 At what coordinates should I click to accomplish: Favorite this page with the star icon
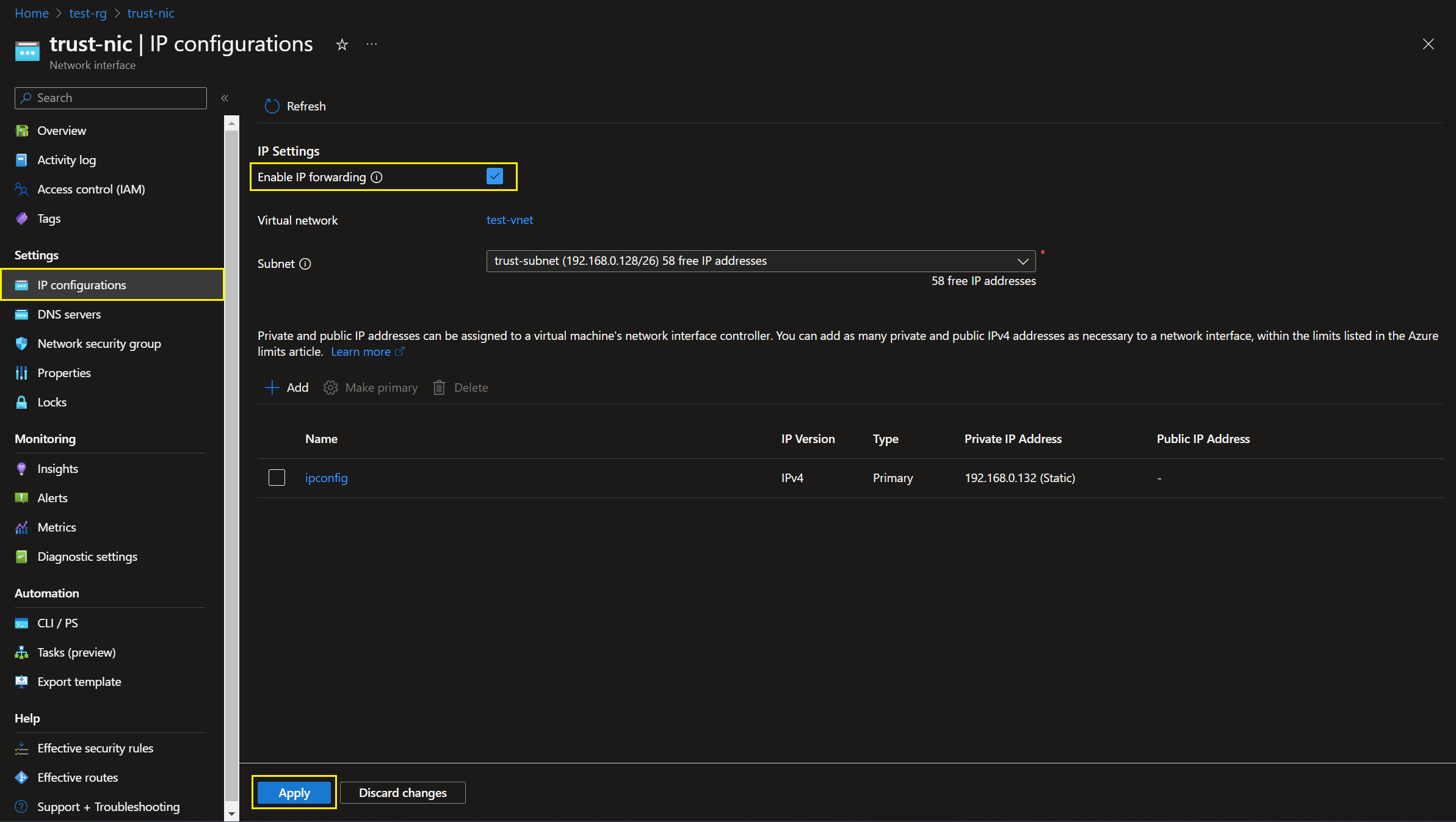[x=342, y=45]
